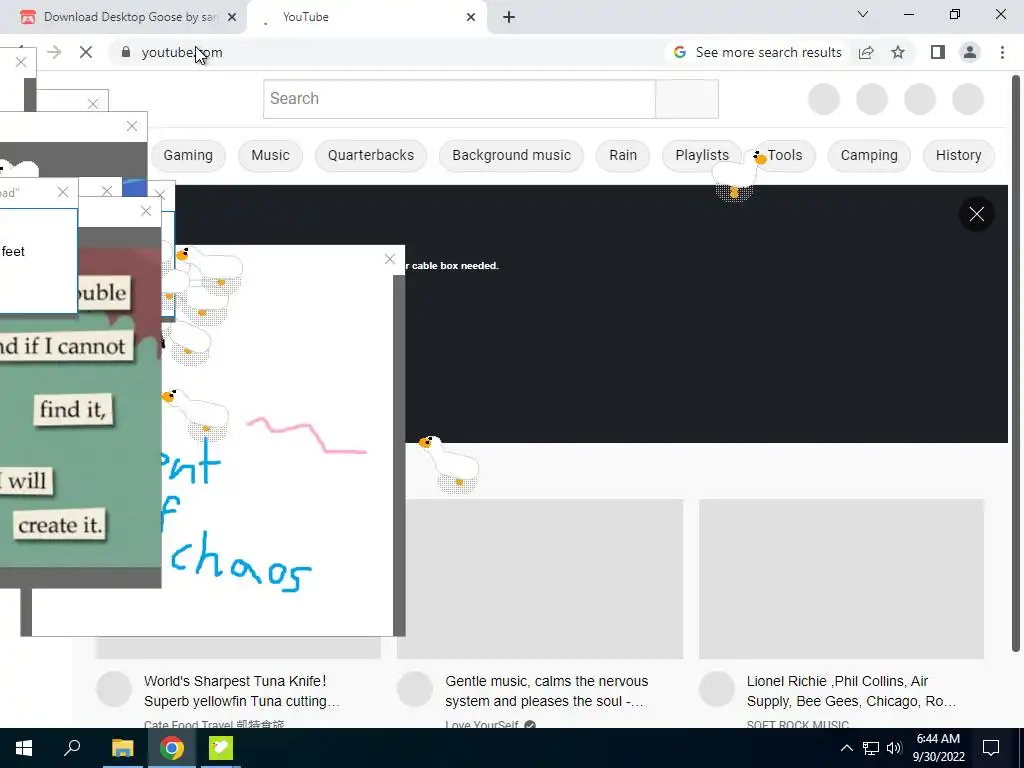Select the Playlists filter chip

(x=702, y=155)
